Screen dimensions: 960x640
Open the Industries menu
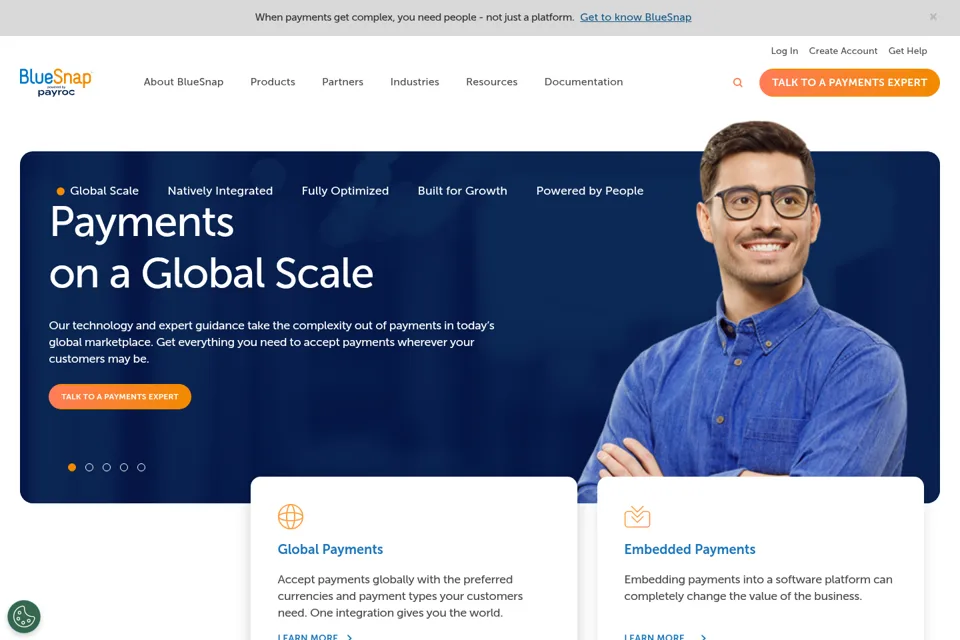point(414,82)
